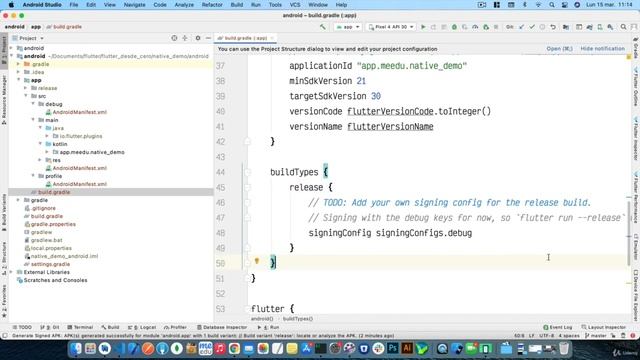Click the lightbulb intention icon on line 50
The height and width of the screenshot is (360, 640).
point(257,260)
